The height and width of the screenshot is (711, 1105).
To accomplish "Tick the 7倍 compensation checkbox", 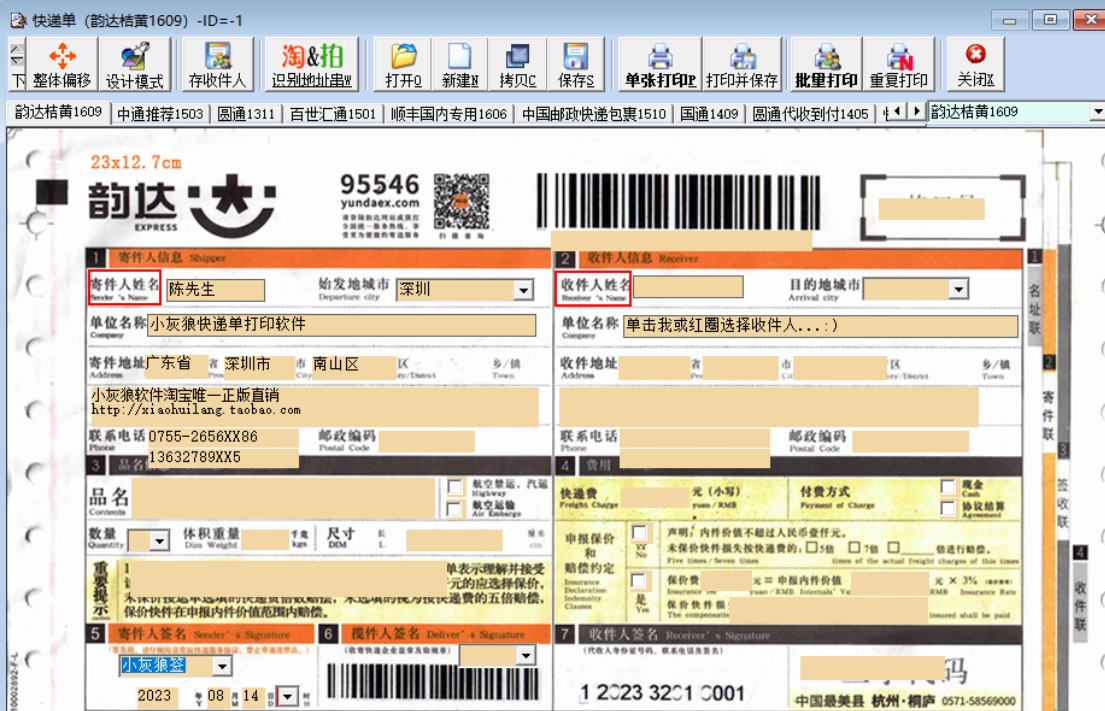I will click(x=854, y=548).
